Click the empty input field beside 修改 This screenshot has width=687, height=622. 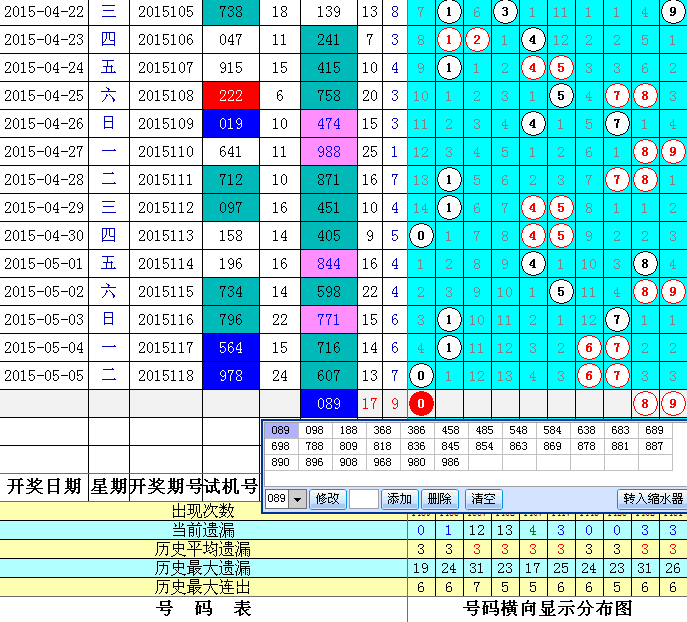click(x=364, y=499)
